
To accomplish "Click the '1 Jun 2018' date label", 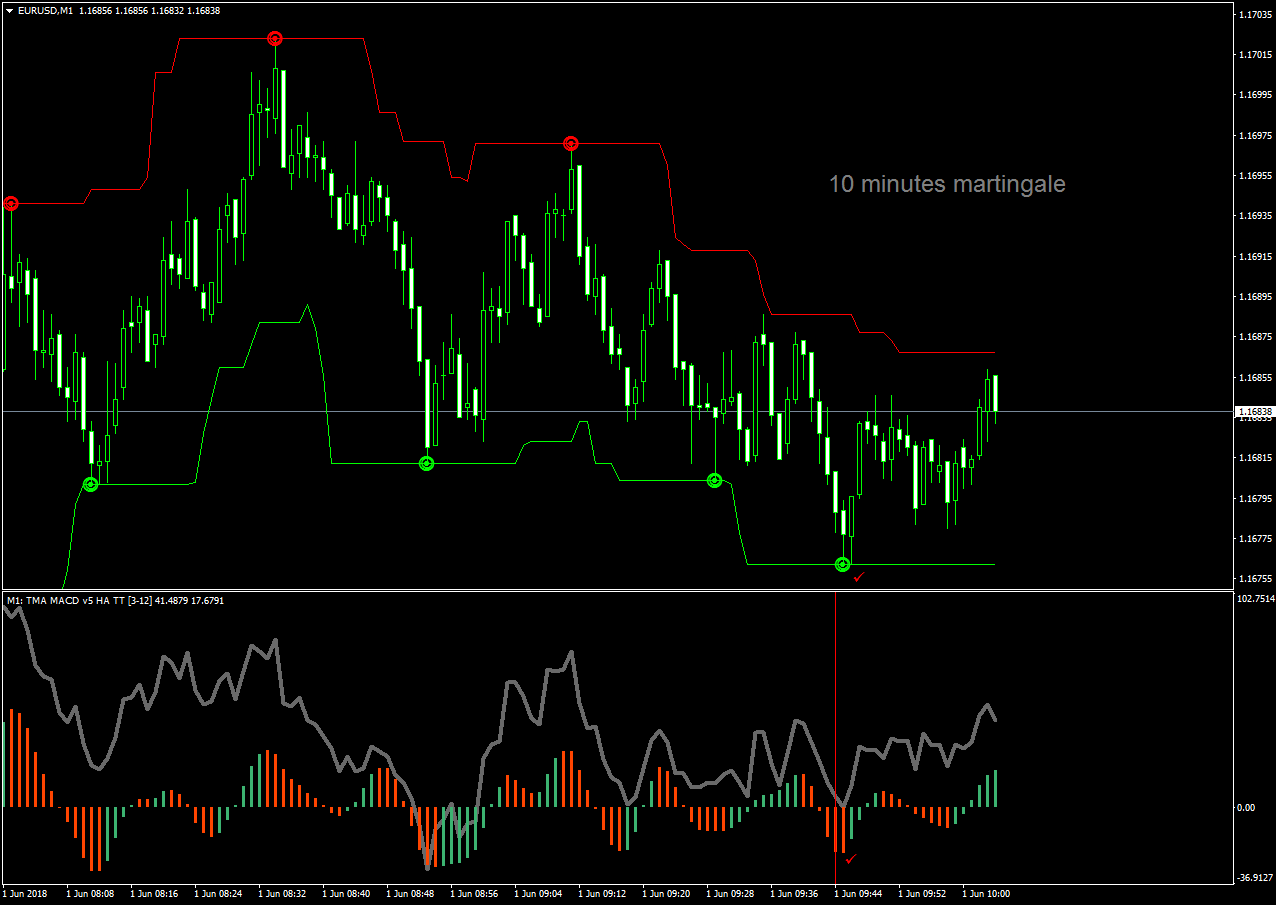I will (x=27, y=894).
